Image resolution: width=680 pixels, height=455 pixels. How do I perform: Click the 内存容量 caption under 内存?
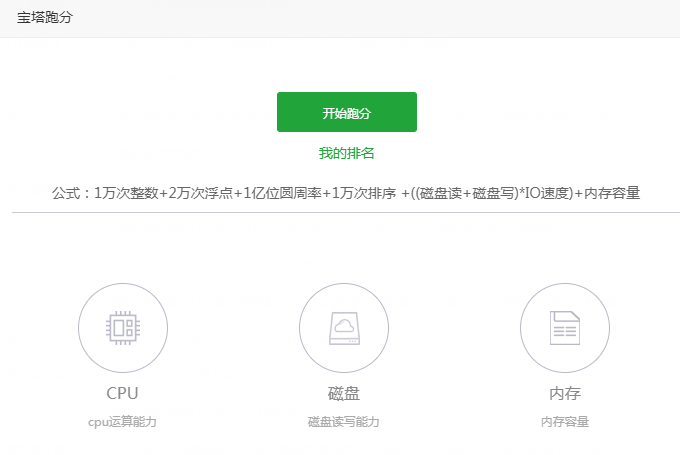(565, 422)
